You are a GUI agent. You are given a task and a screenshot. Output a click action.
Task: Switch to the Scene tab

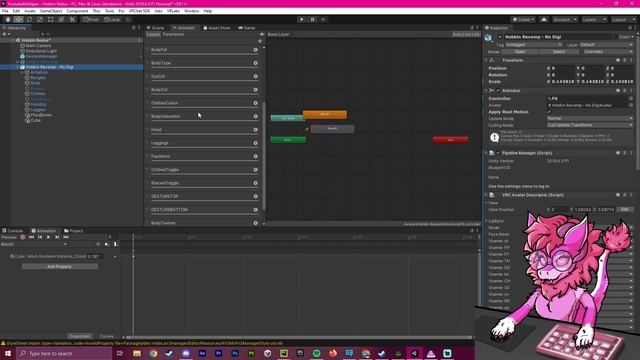pyautogui.click(x=155, y=28)
